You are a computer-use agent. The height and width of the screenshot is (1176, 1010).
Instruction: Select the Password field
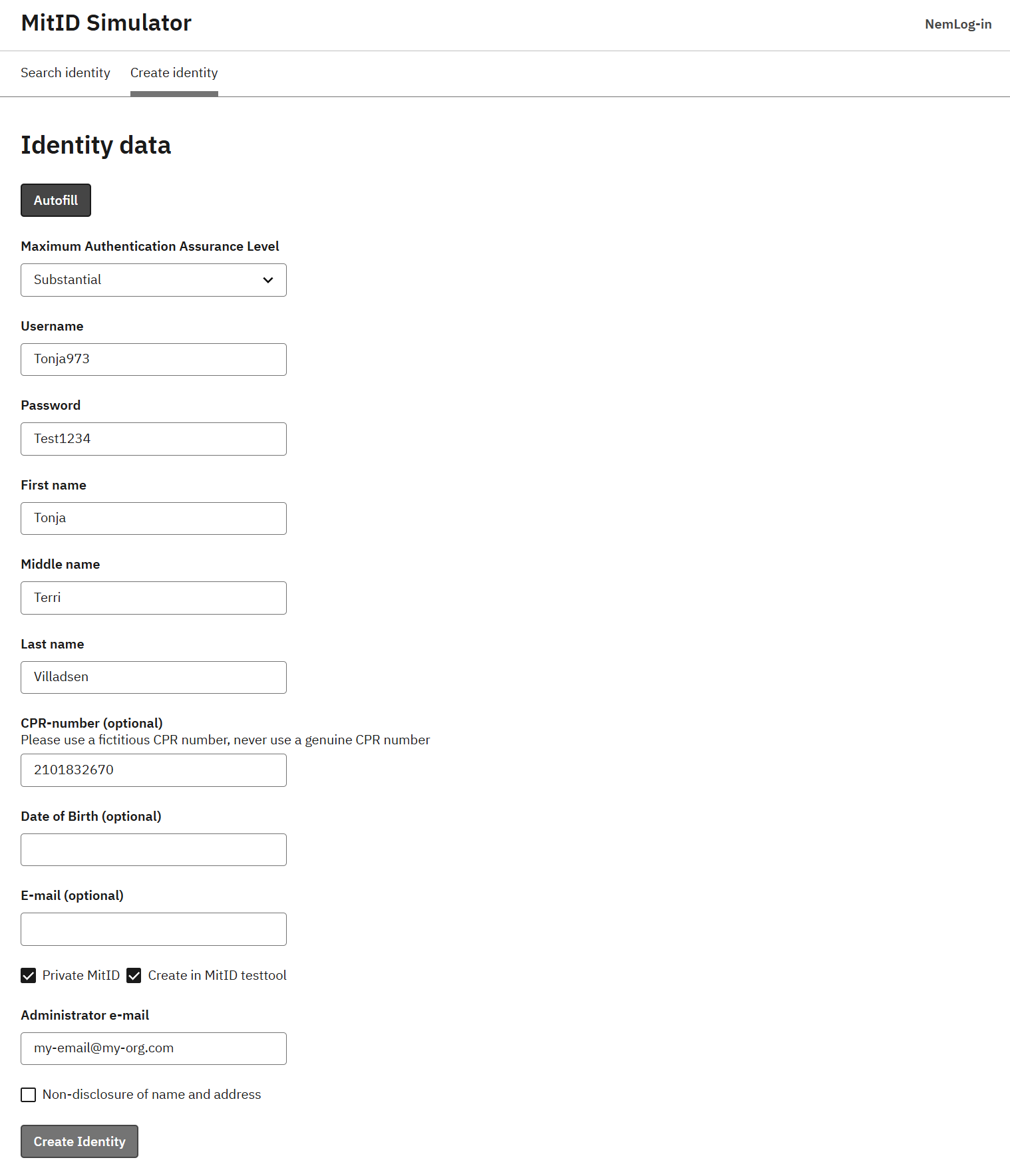153,438
